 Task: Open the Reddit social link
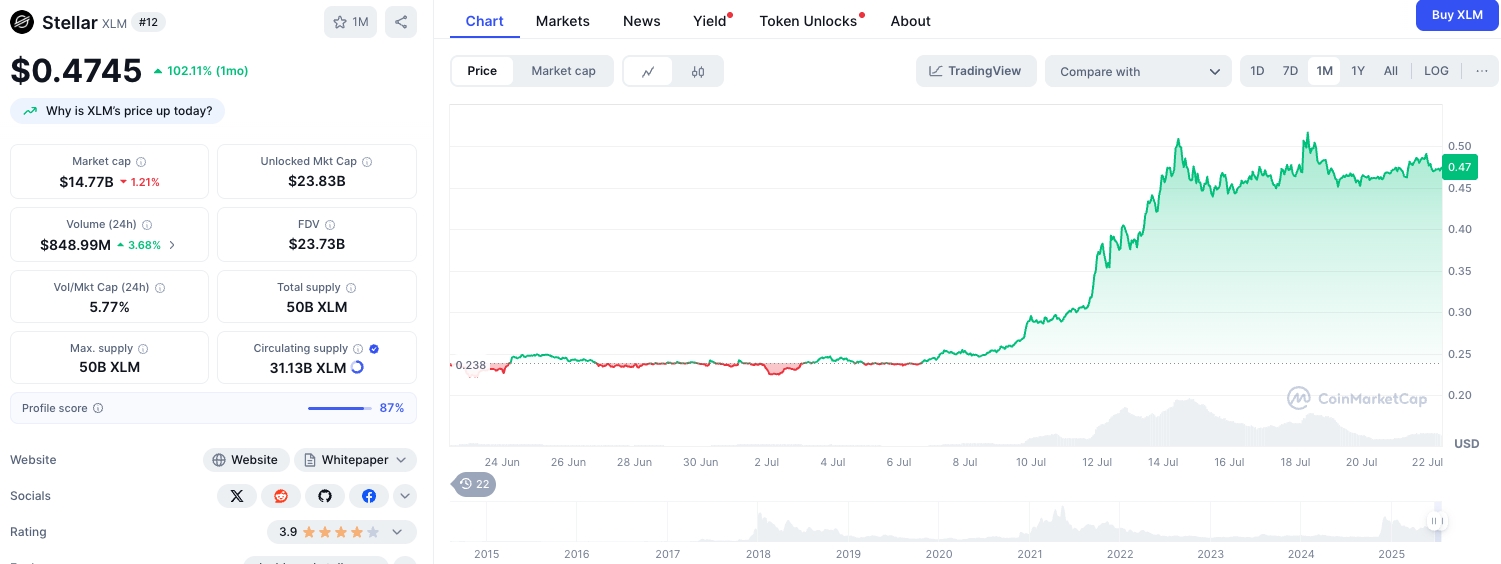coord(281,496)
